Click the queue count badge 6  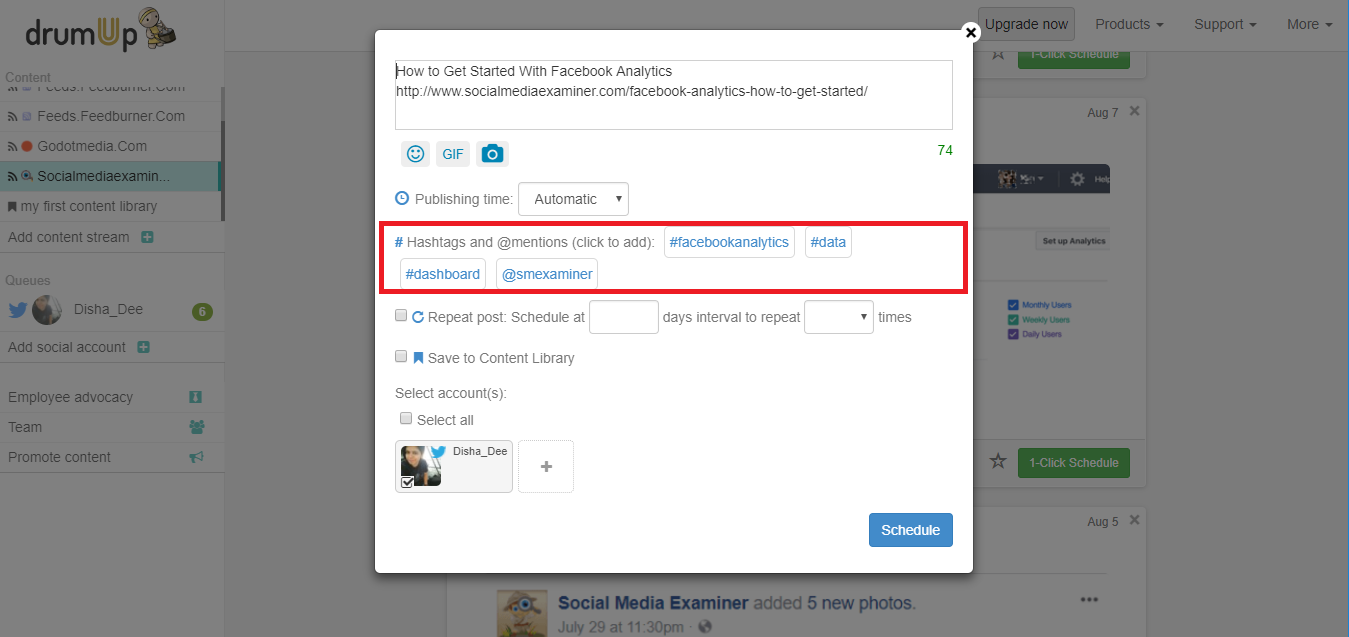202,312
